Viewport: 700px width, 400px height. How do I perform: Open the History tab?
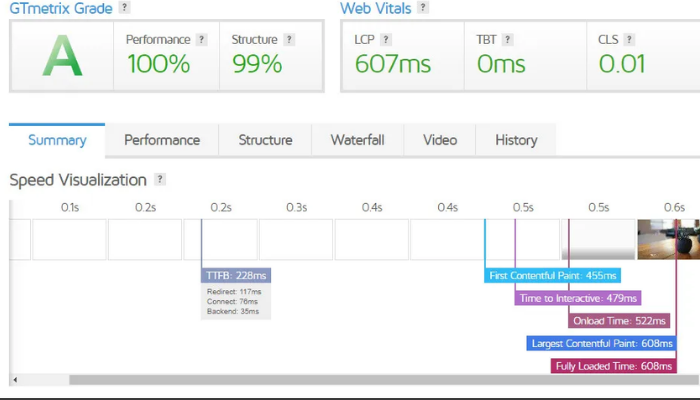point(516,140)
